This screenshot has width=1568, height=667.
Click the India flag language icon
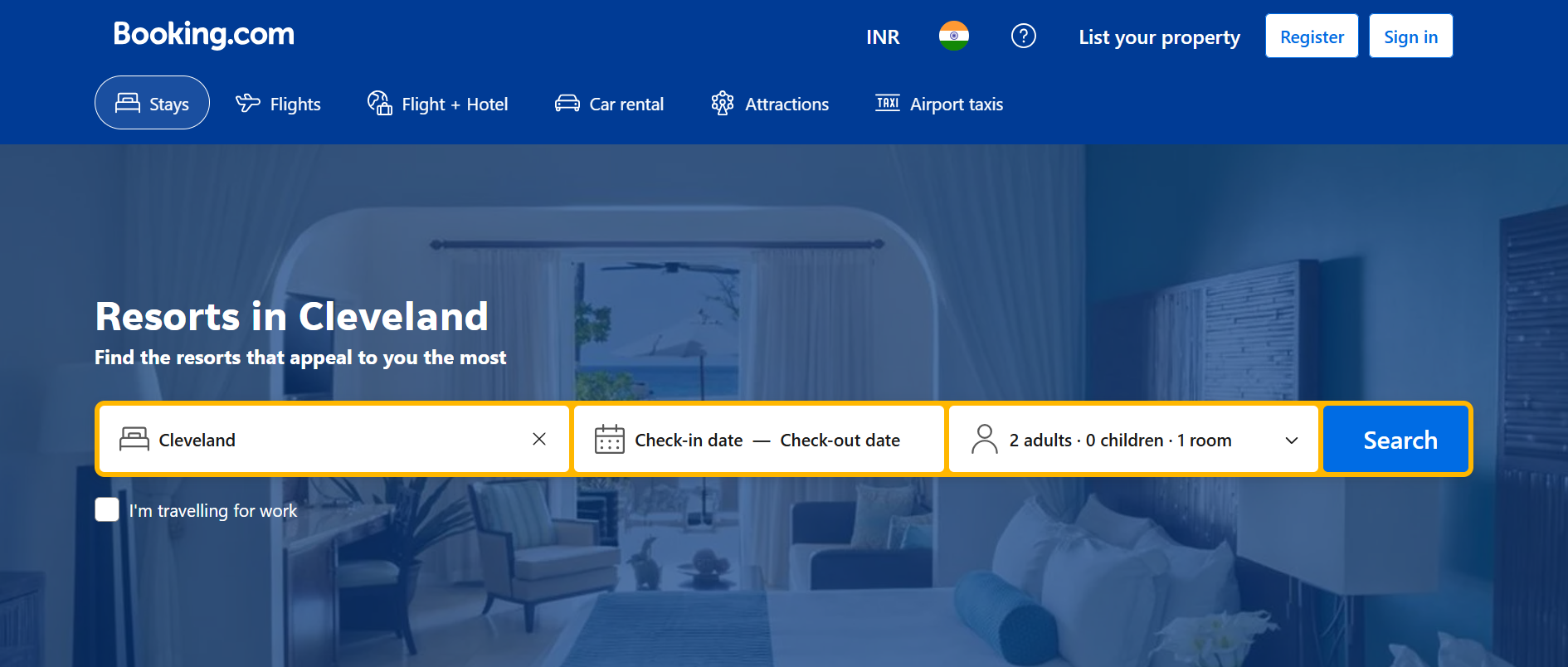pyautogui.click(x=953, y=36)
